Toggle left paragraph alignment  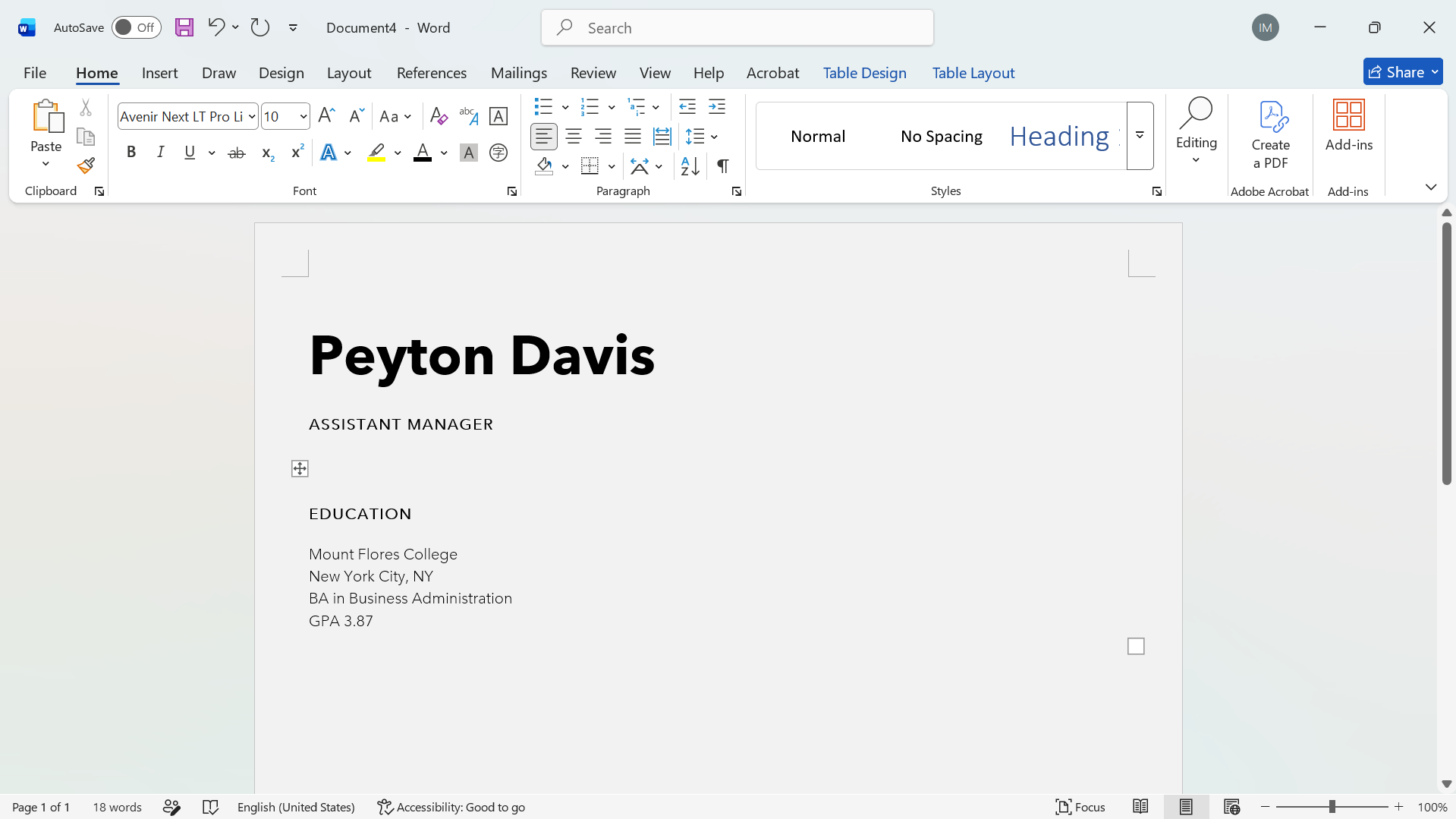coord(544,137)
